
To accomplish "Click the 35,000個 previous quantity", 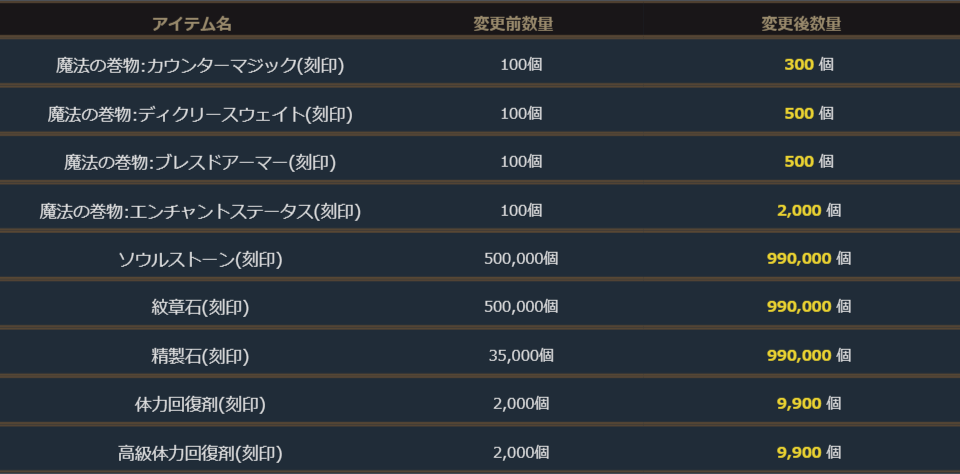I will (521, 355).
